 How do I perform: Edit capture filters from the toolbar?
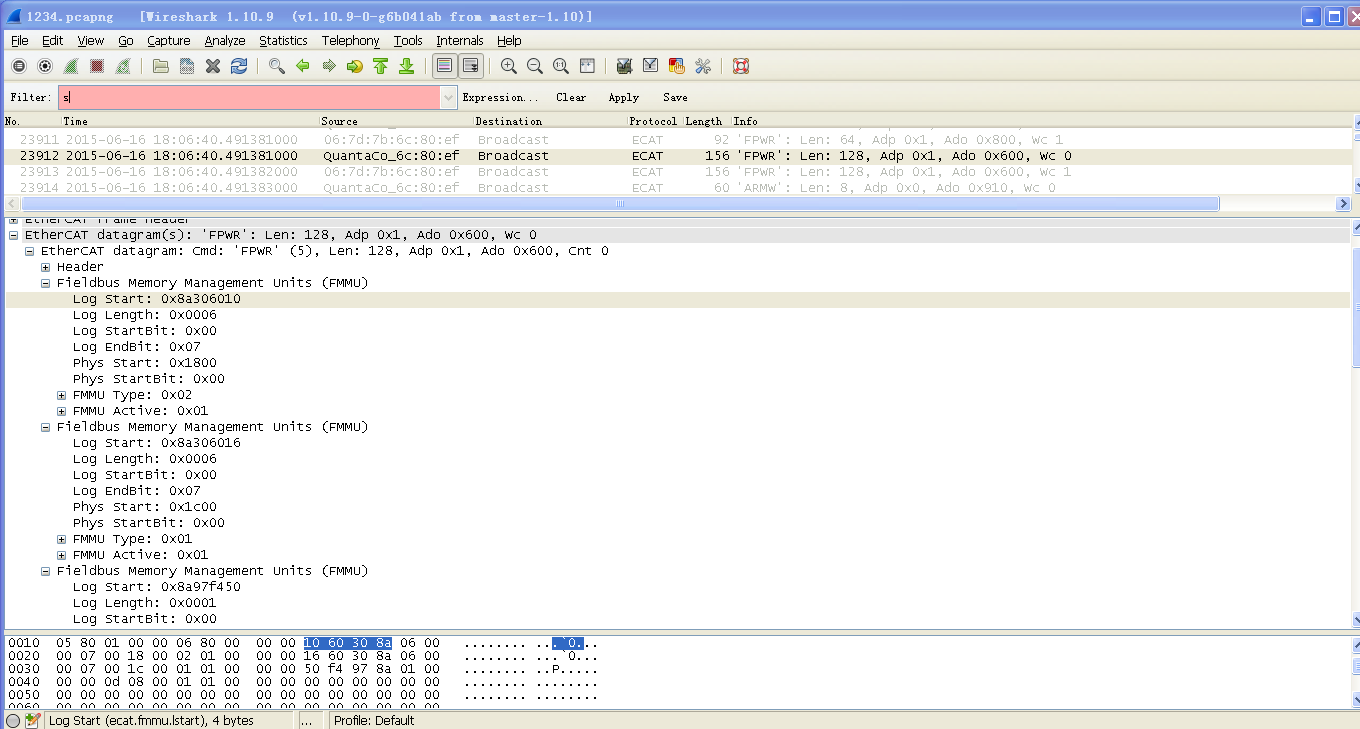(x=625, y=66)
